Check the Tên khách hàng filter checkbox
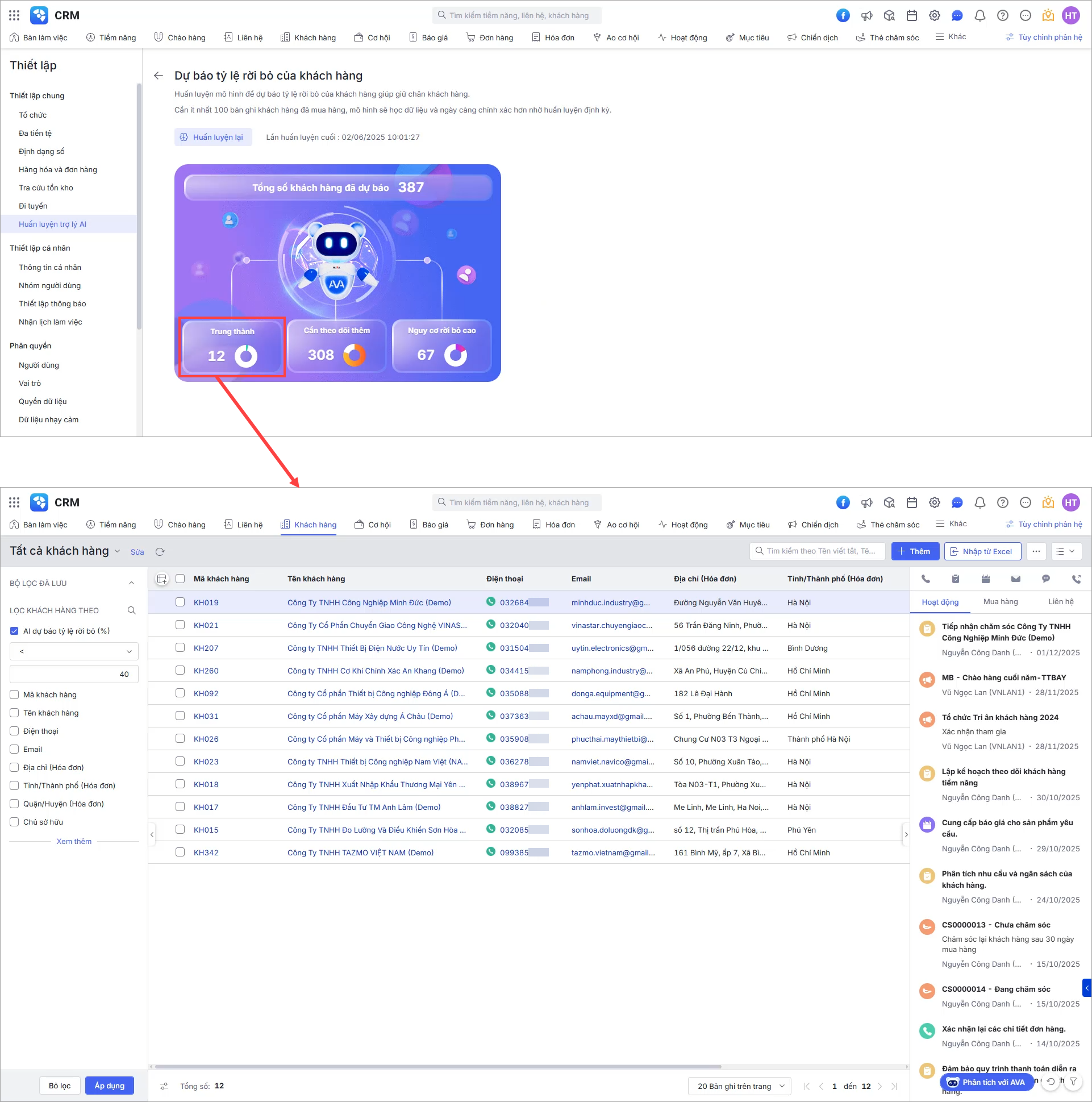Viewport: 1092px width, 1102px height. coord(14,714)
